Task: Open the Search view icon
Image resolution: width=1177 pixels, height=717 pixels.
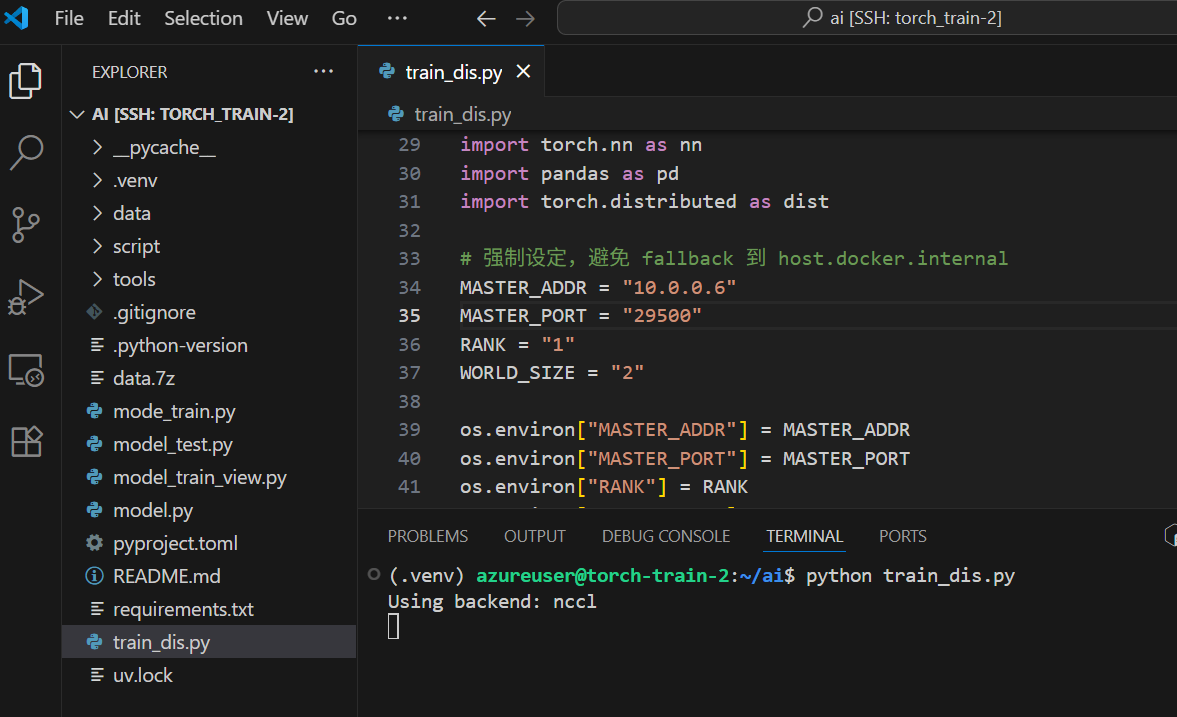Action: click(26, 153)
